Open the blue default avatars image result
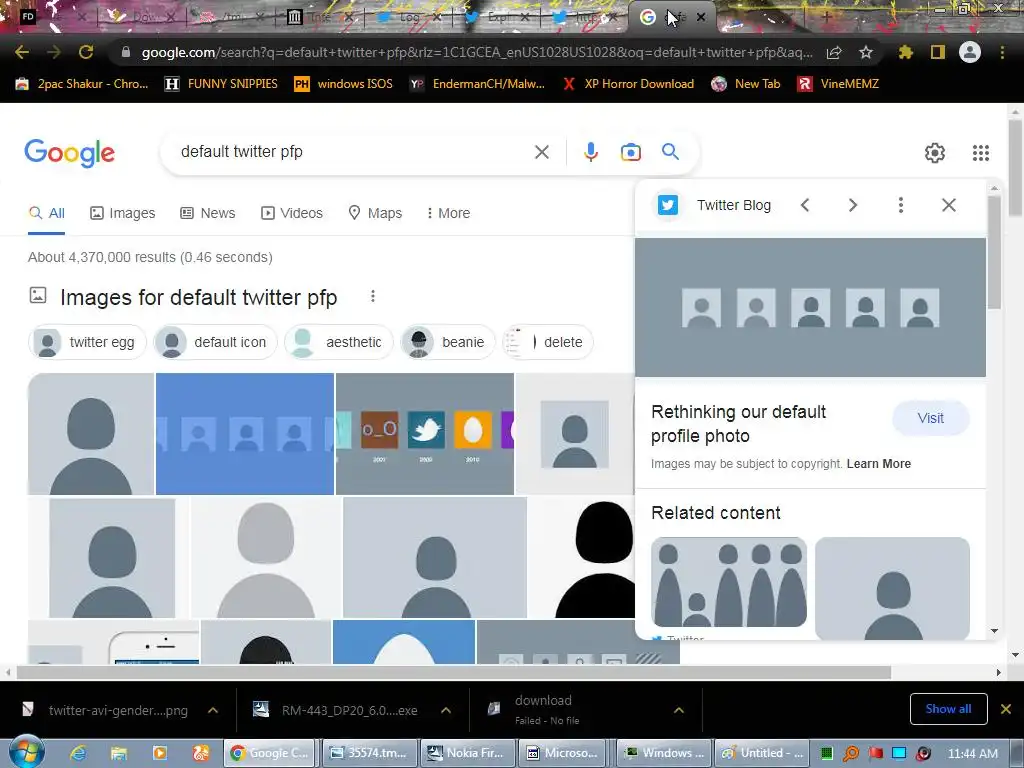Viewport: 1024px width, 768px height. 245,434
